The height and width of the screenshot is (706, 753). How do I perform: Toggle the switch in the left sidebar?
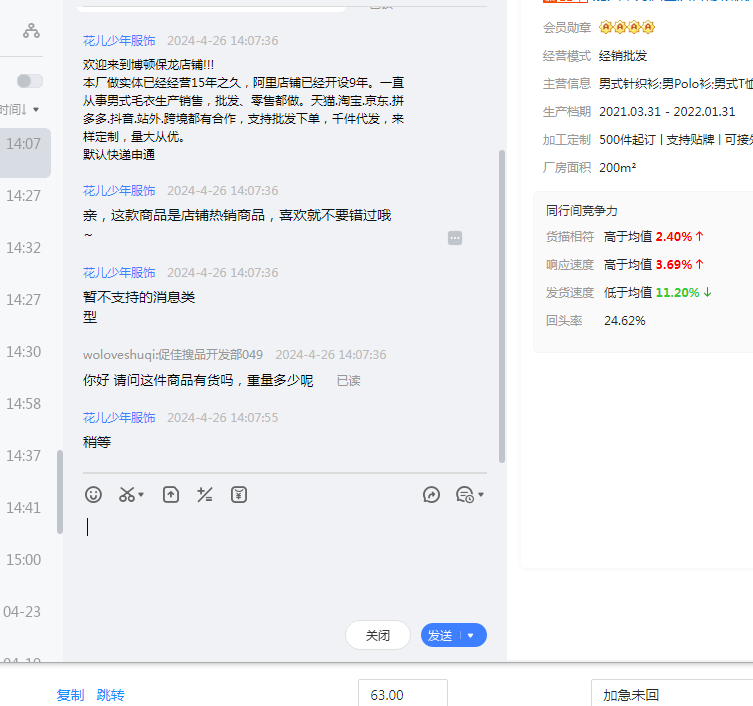click(x=30, y=80)
